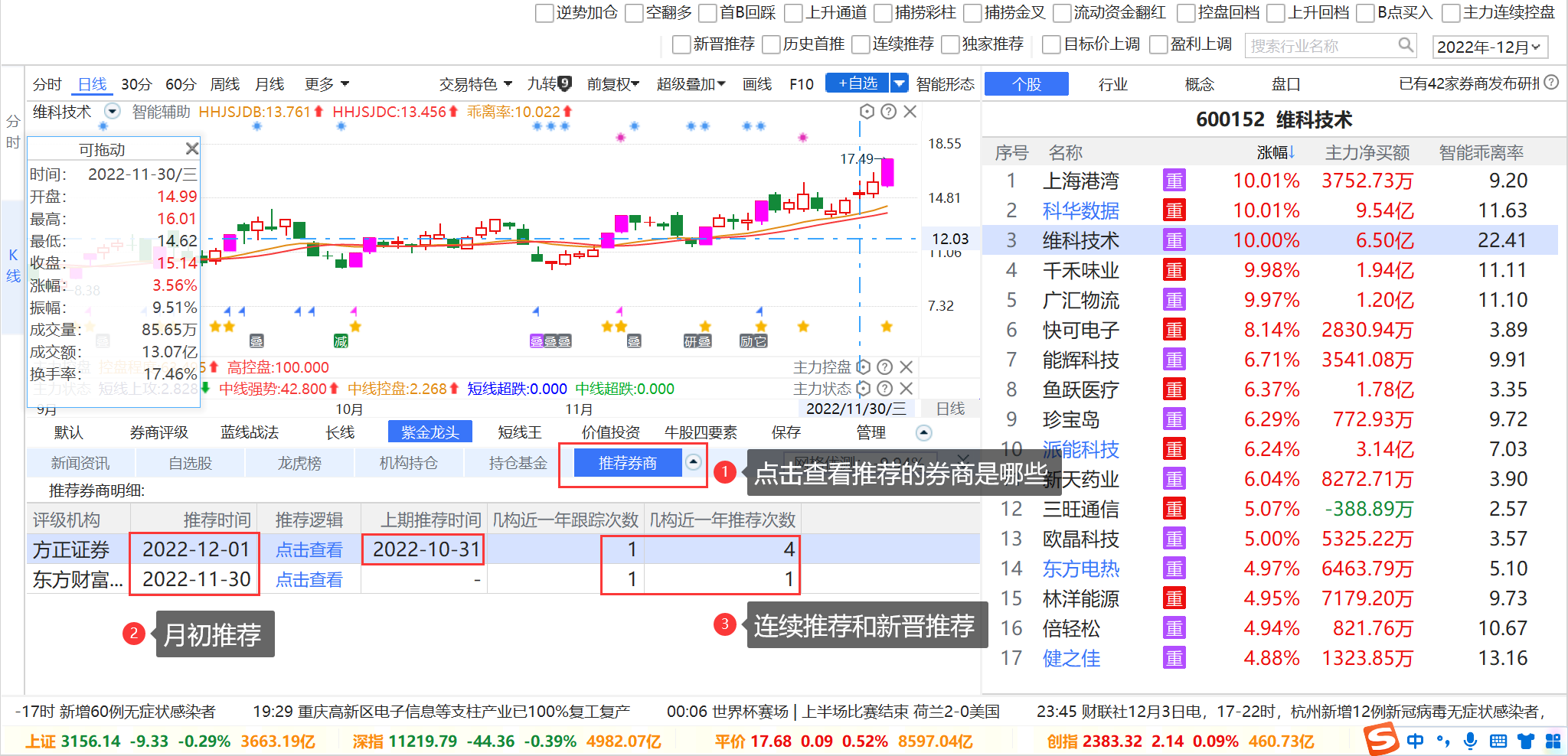Close the 主力控盘 indicator panel
This screenshot has width=1568, height=756.
906,367
